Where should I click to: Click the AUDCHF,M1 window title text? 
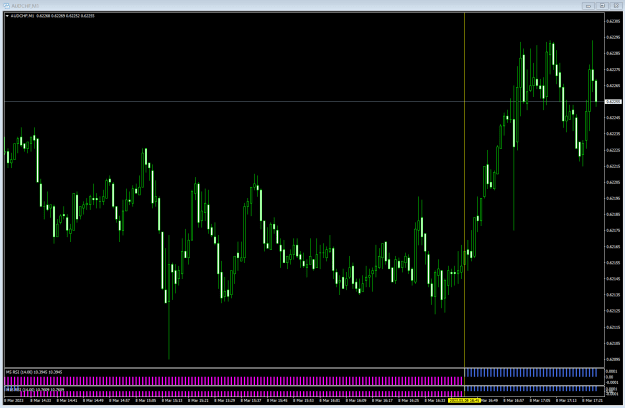[x=26, y=6]
